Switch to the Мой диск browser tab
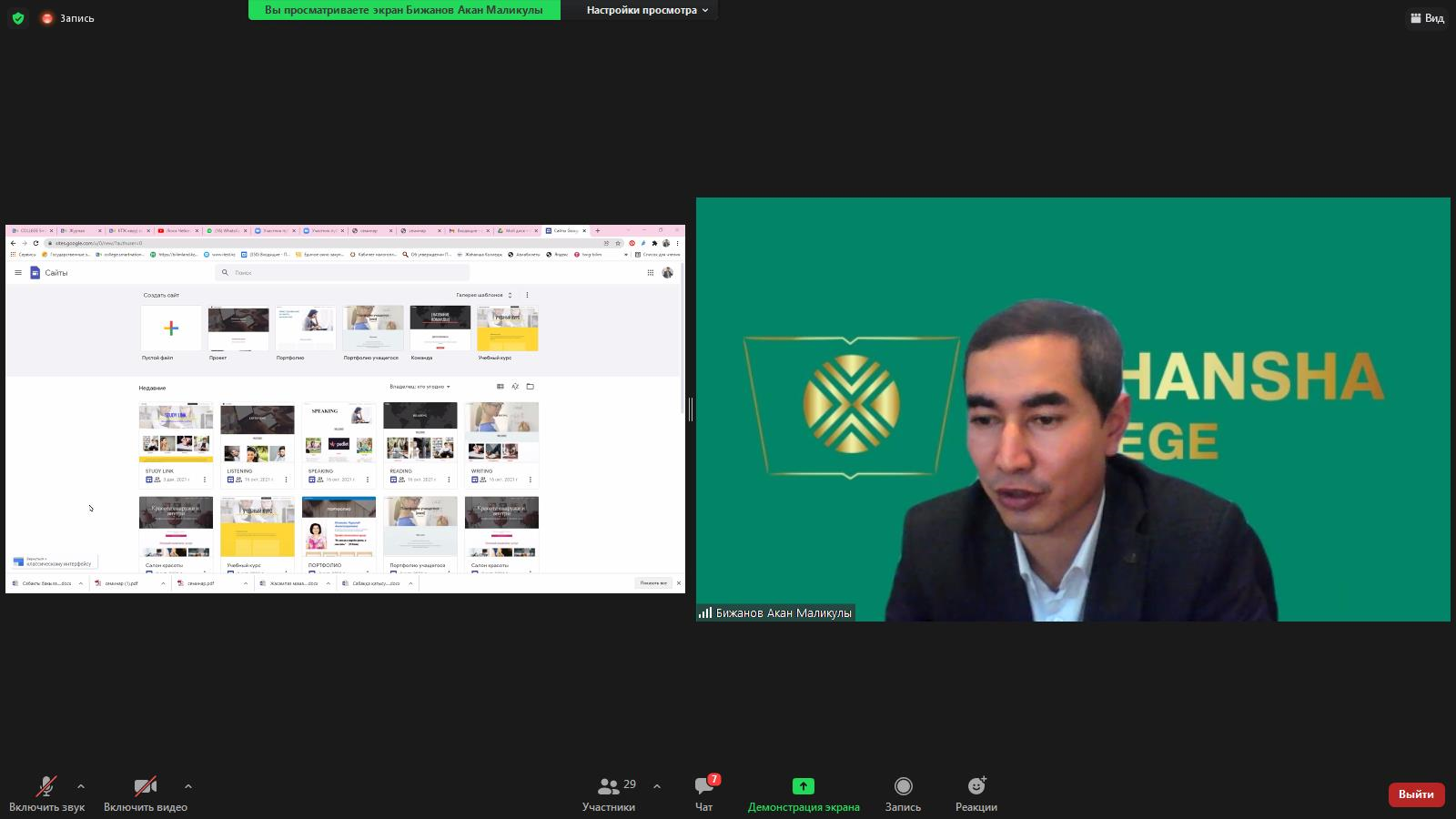This screenshot has width=1456, height=819. pos(518,230)
